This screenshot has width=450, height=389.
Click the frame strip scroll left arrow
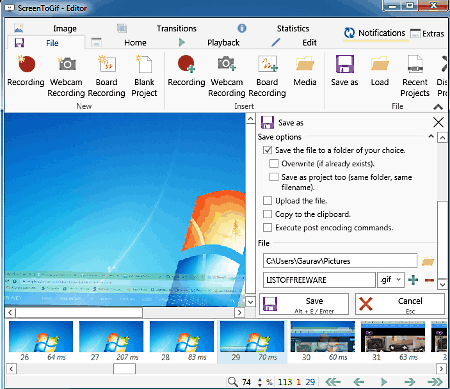coord(11,369)
